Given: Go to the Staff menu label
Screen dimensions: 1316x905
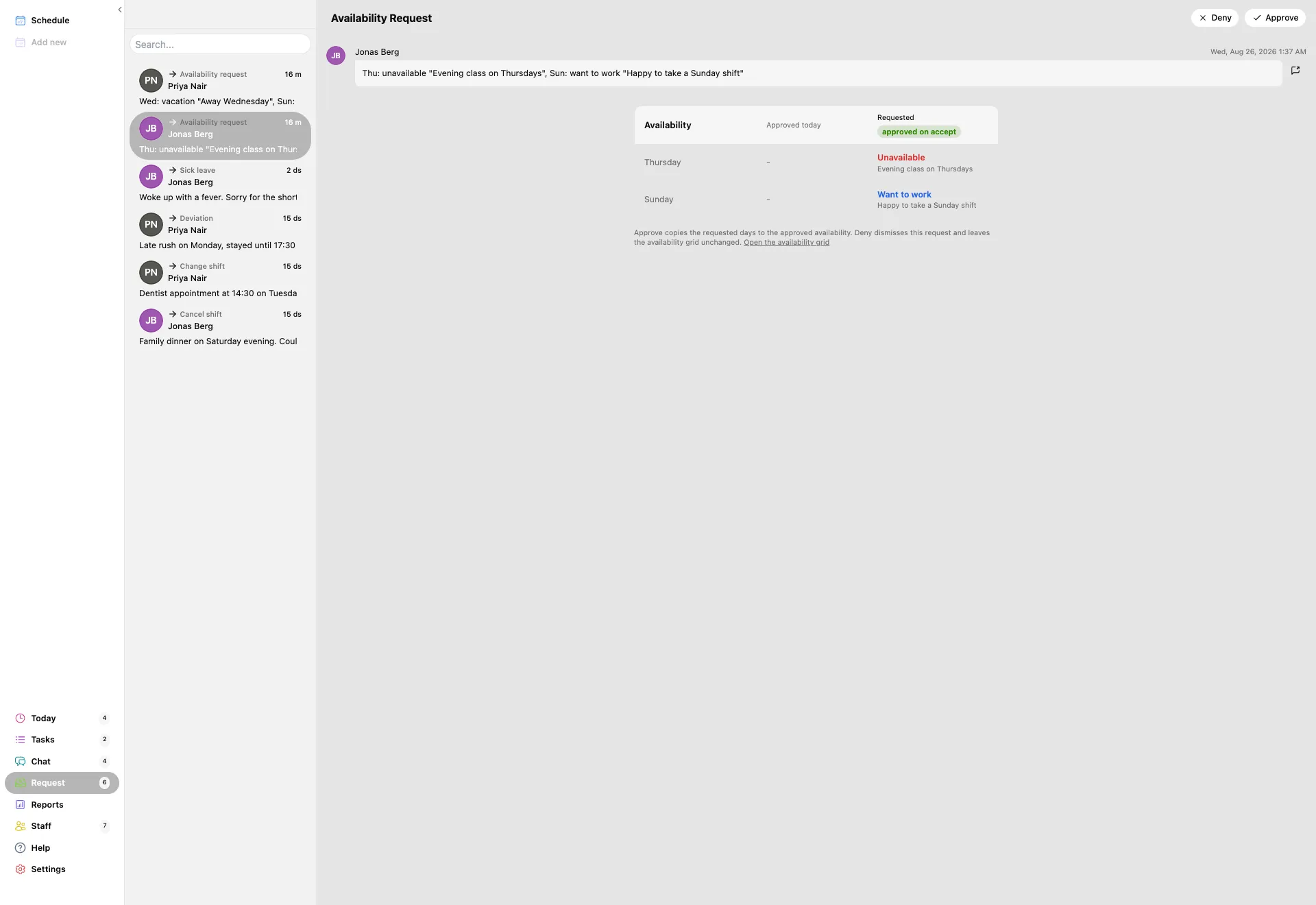Looking at the screenshot, I should point(41,826).
